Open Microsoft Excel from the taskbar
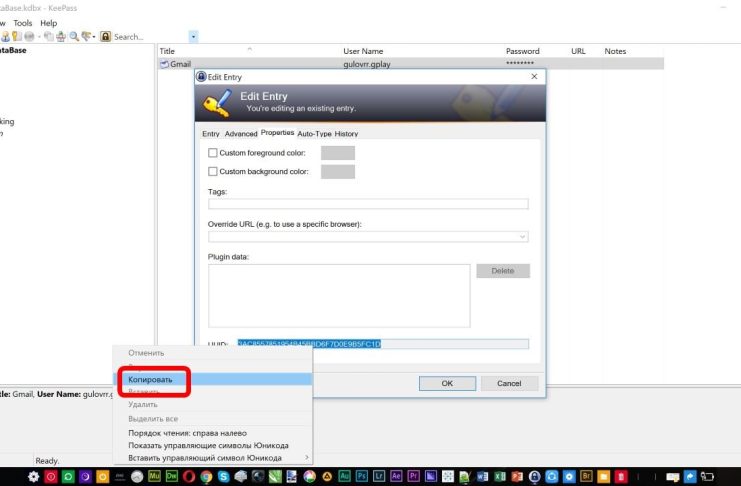The width and height of the screenshot is (741, 486). click(500, 476)
